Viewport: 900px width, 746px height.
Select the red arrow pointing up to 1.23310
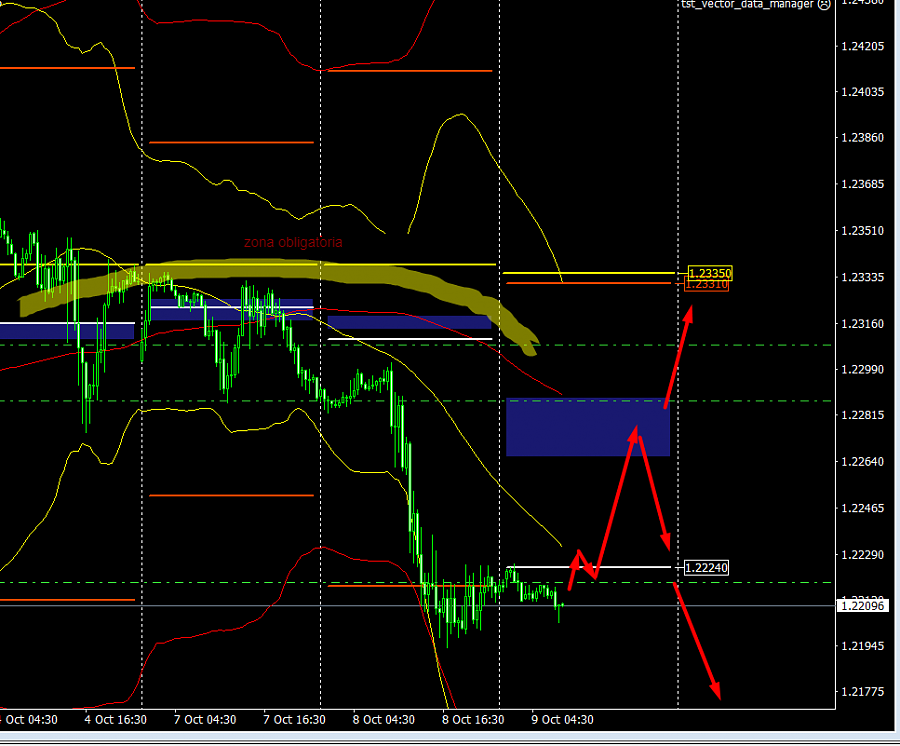677,355
